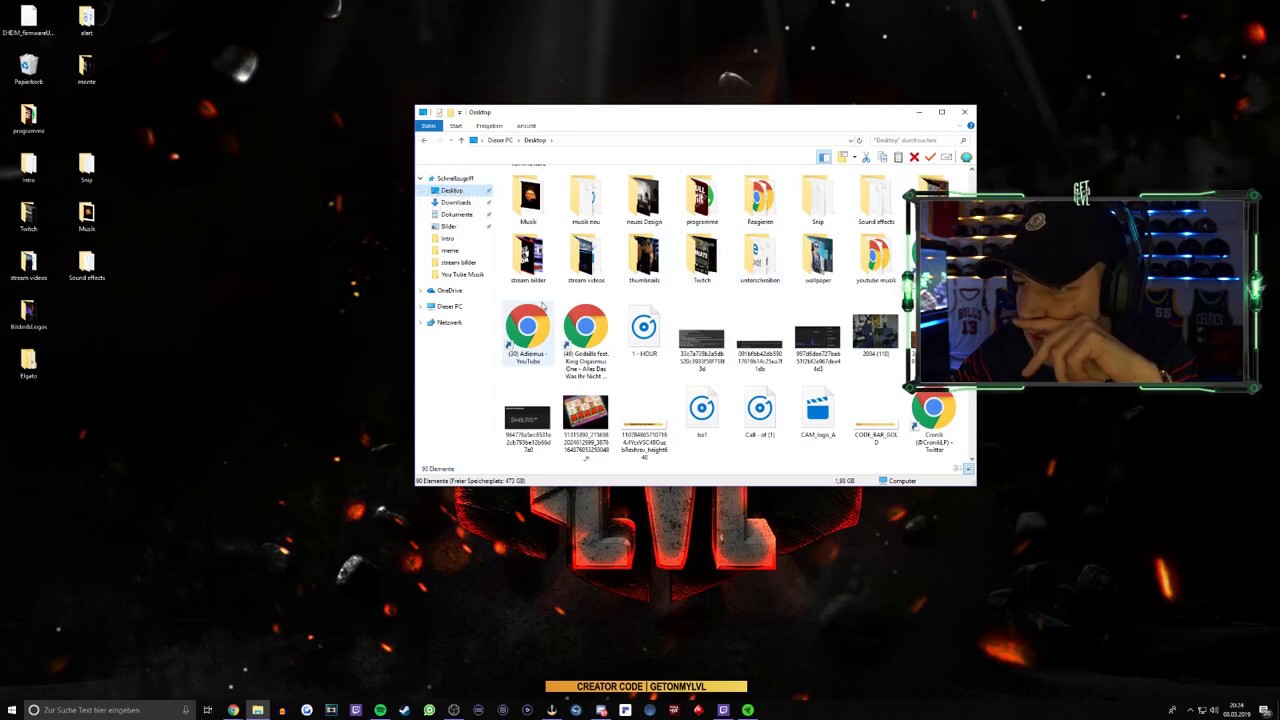1280x720 pixels.
Task: Select the Godsilla feat. King Orgasmus shortcut
Action: [x=586, y=342]
